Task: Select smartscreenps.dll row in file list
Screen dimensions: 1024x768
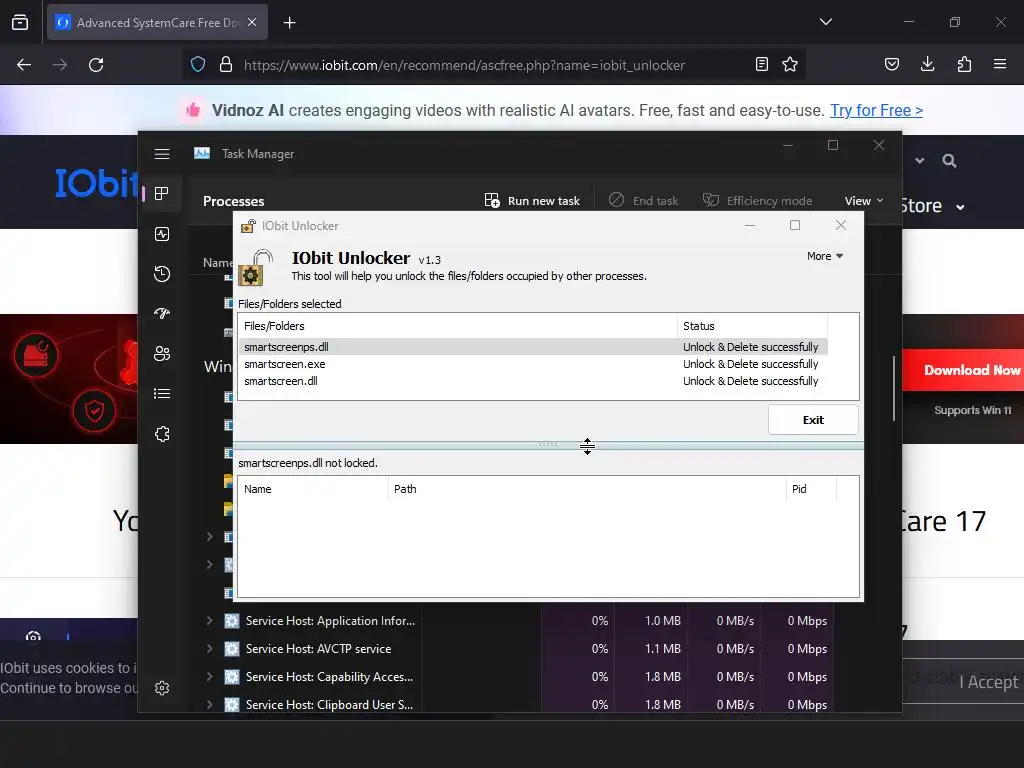Action: [533, 347]
